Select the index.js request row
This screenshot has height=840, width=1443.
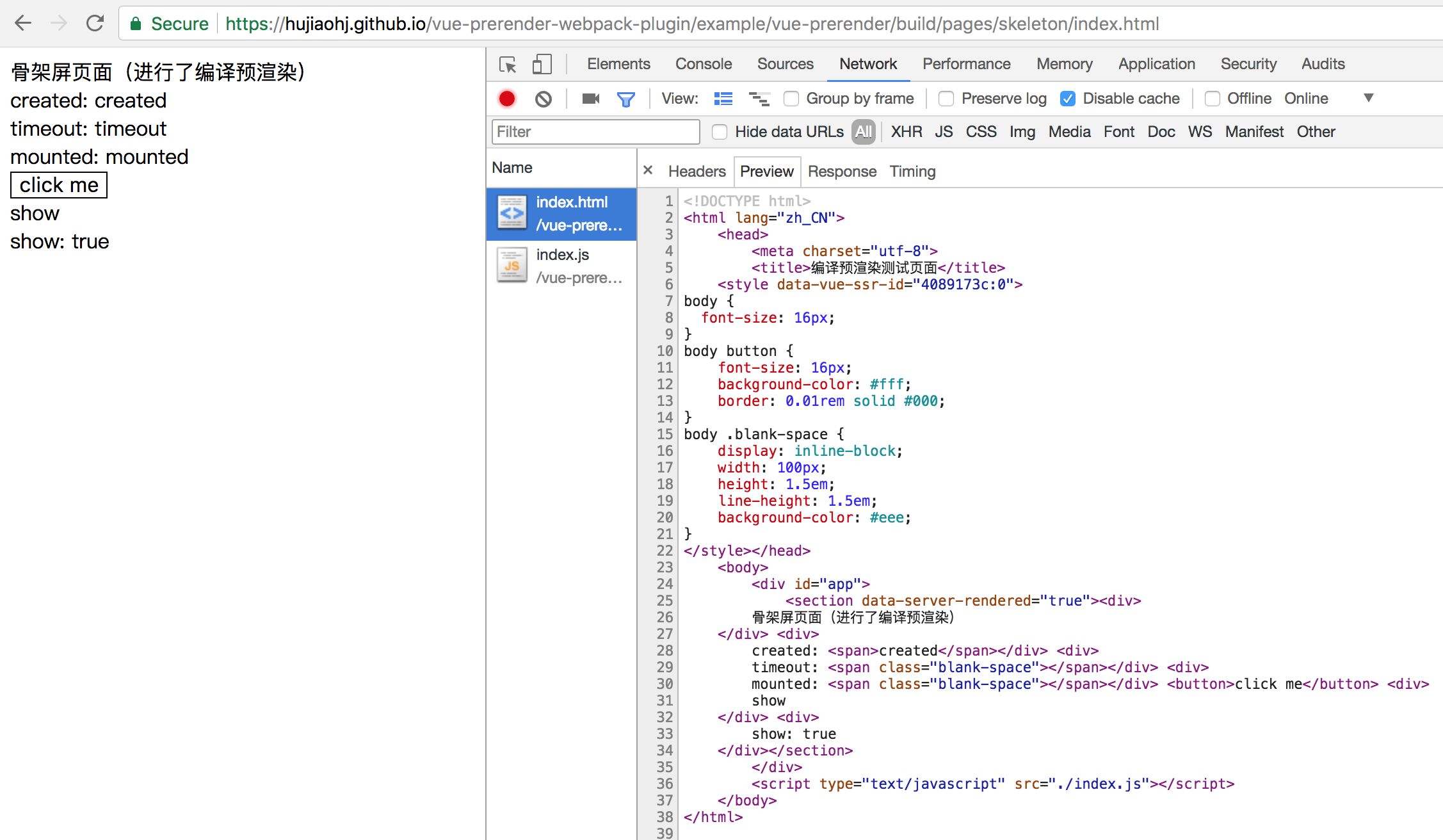(x=561, y=266)
